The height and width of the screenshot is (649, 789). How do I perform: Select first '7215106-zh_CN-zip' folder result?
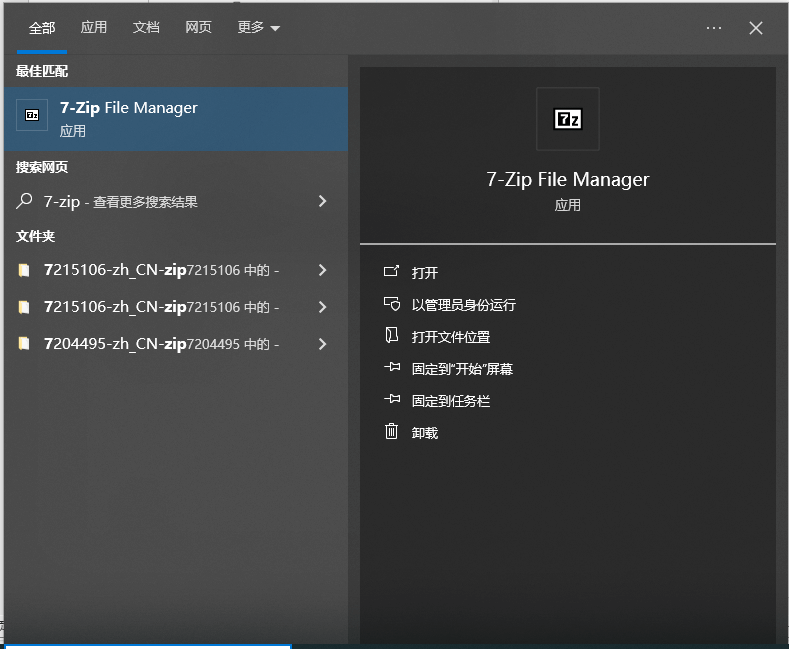pyautogui.click(x=176, y=270)
